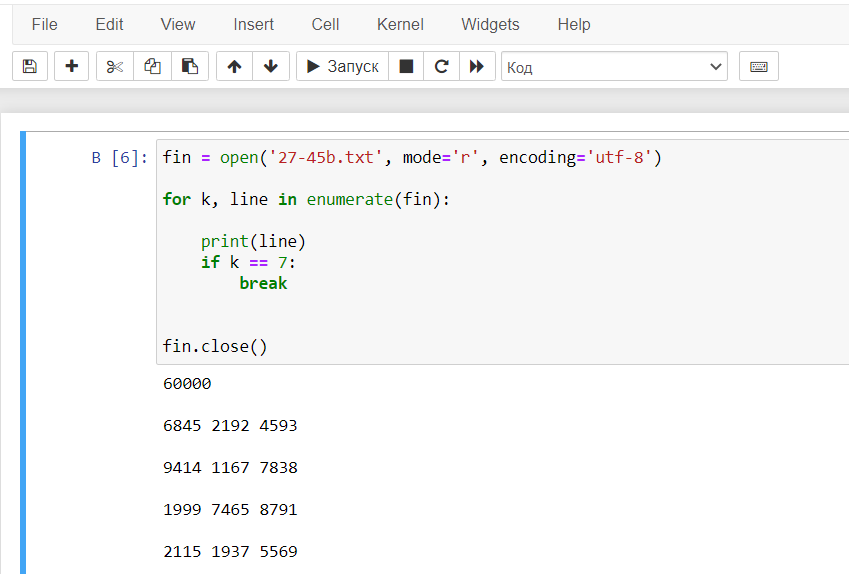The width and height of the screenshot is (849, 574).
Task: Copy selected cell with copy icon
Action: [x=152, y=66]
